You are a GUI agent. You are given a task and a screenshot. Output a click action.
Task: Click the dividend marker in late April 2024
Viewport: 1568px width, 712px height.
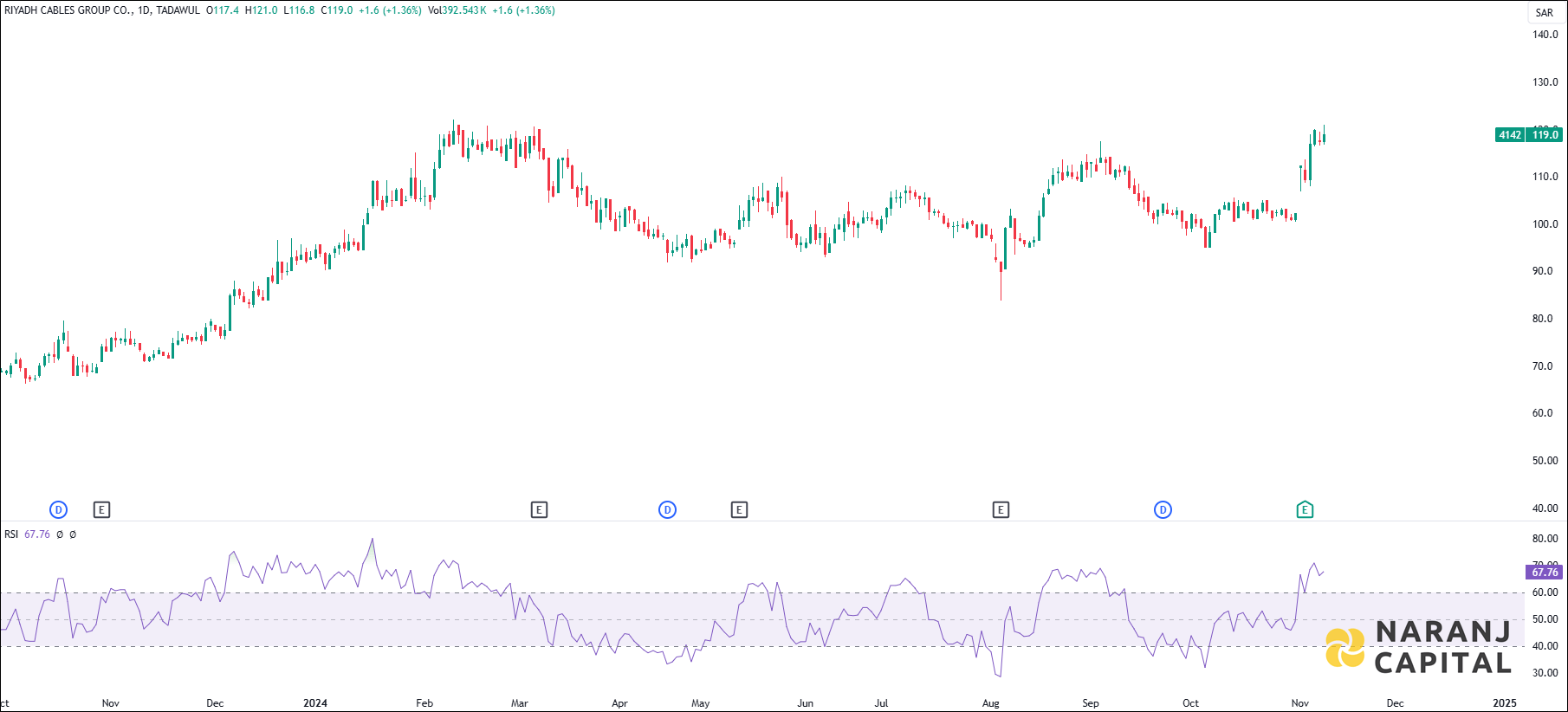point(667,509)
